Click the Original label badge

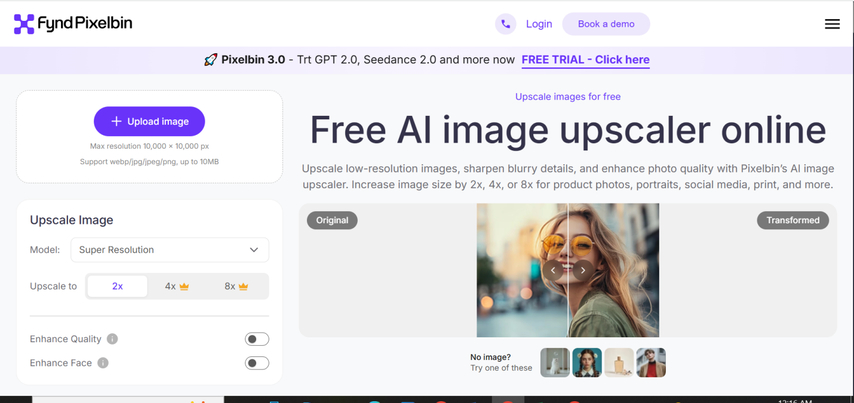pos(332,221)
